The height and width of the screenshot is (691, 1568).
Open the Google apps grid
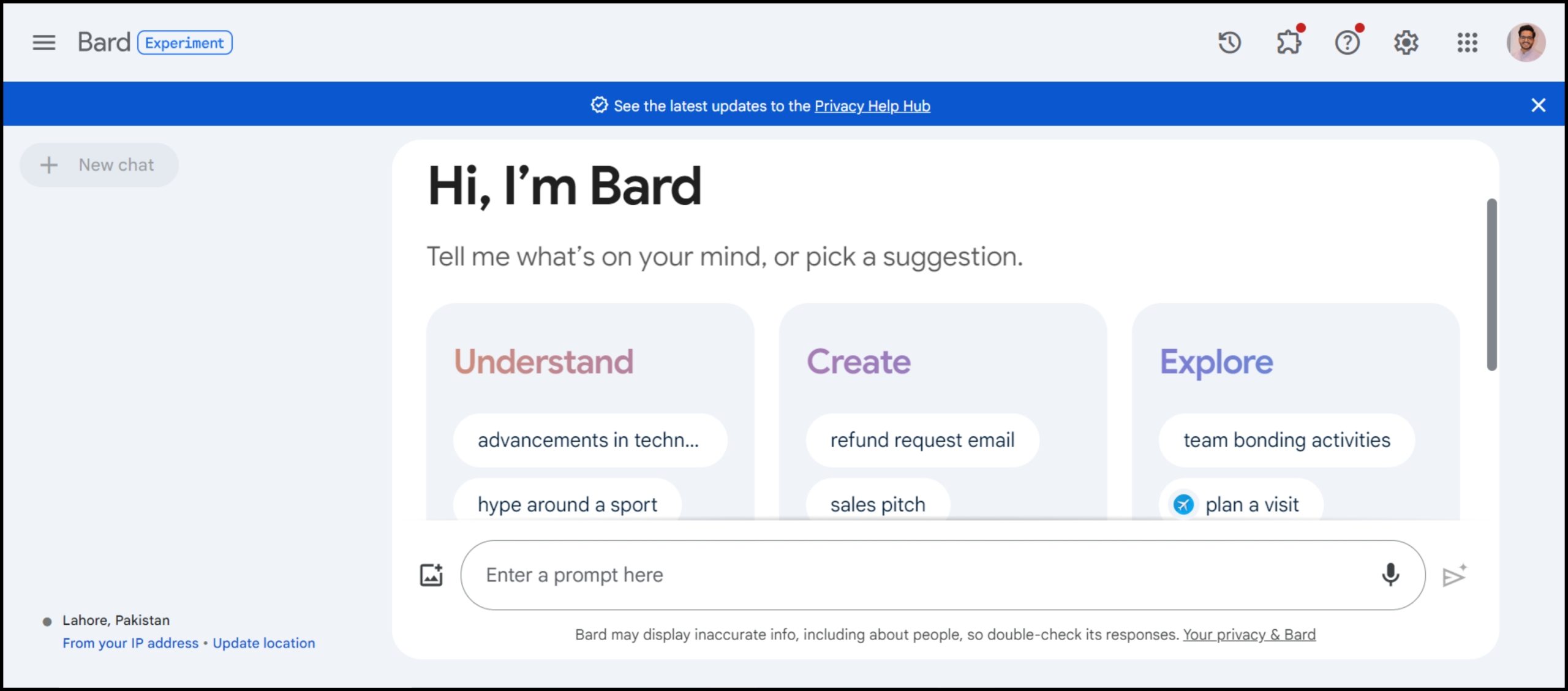(x=1468, y=42)
